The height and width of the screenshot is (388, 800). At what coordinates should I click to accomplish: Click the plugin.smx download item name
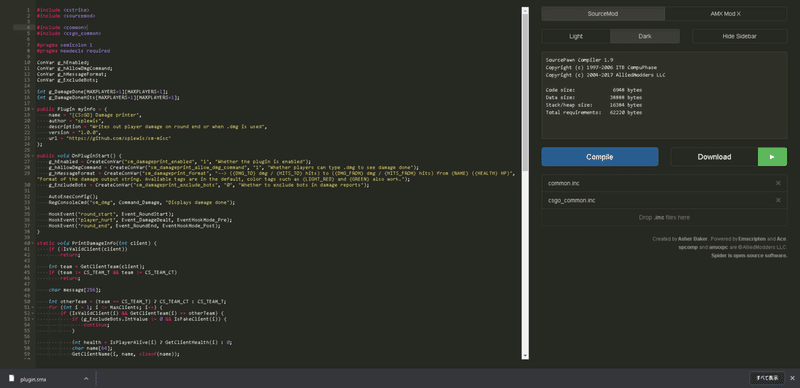[33, 379]
